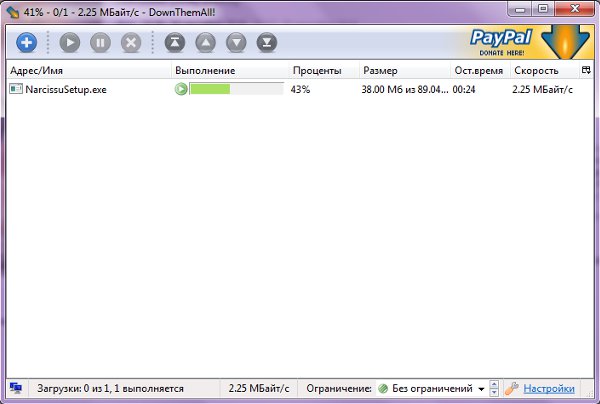Open the speed limit Без ограничений dropdown

click(431, 388)
